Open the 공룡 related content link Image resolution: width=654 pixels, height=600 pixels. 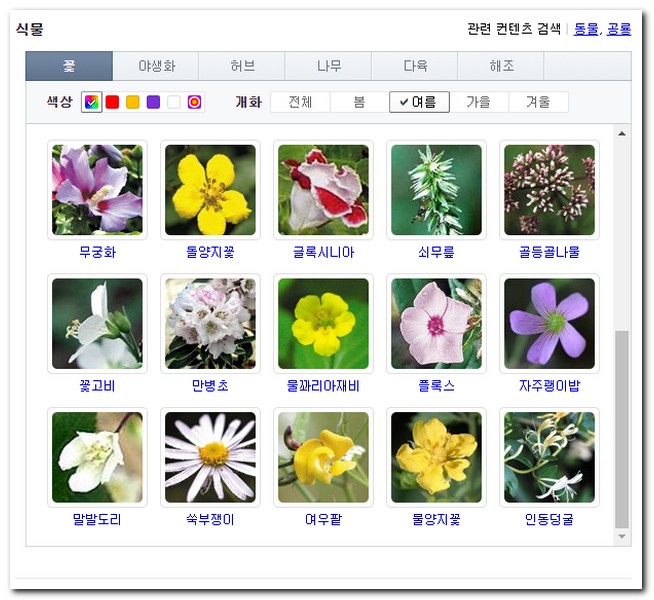coord(619,29)
